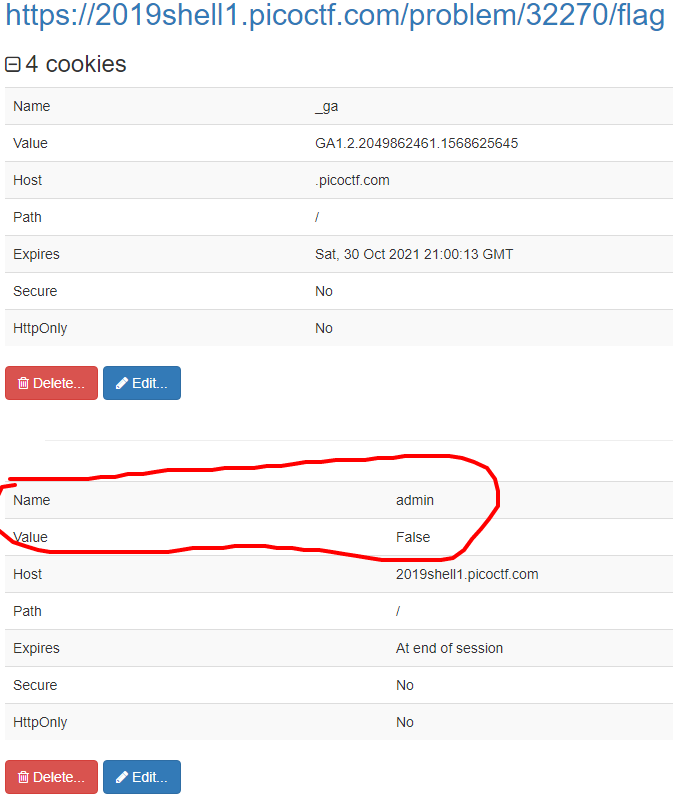Click the admin cookie name cell
This screenshot has width=673, height=804.
415,500
